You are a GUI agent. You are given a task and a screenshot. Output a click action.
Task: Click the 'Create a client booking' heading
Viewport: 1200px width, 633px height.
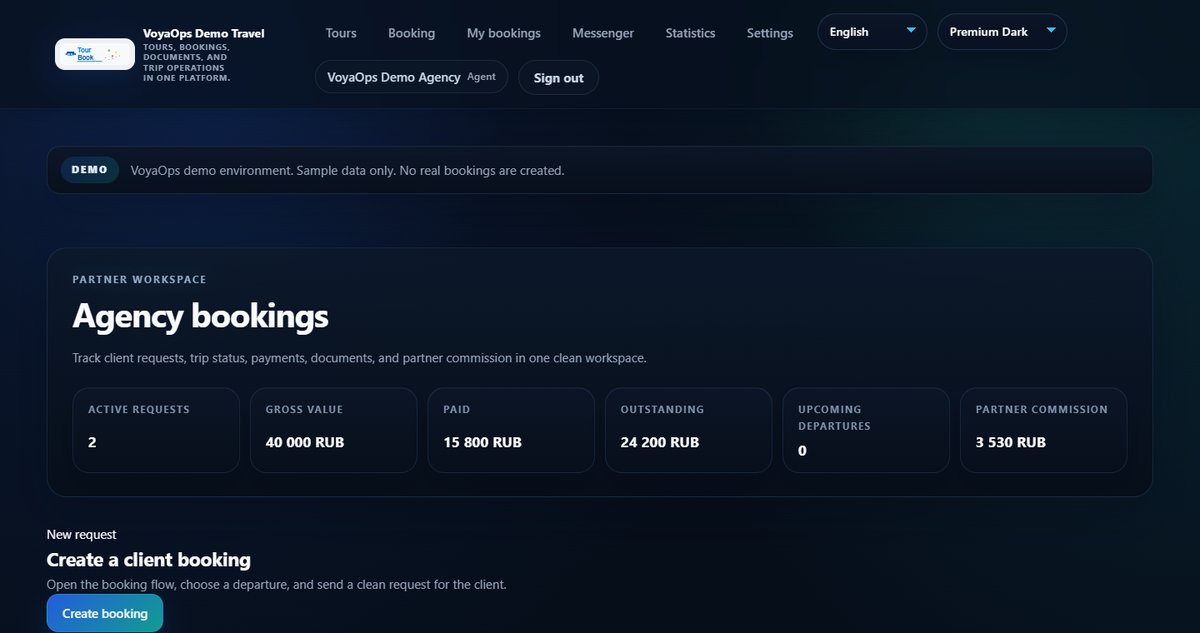(149, 560)
